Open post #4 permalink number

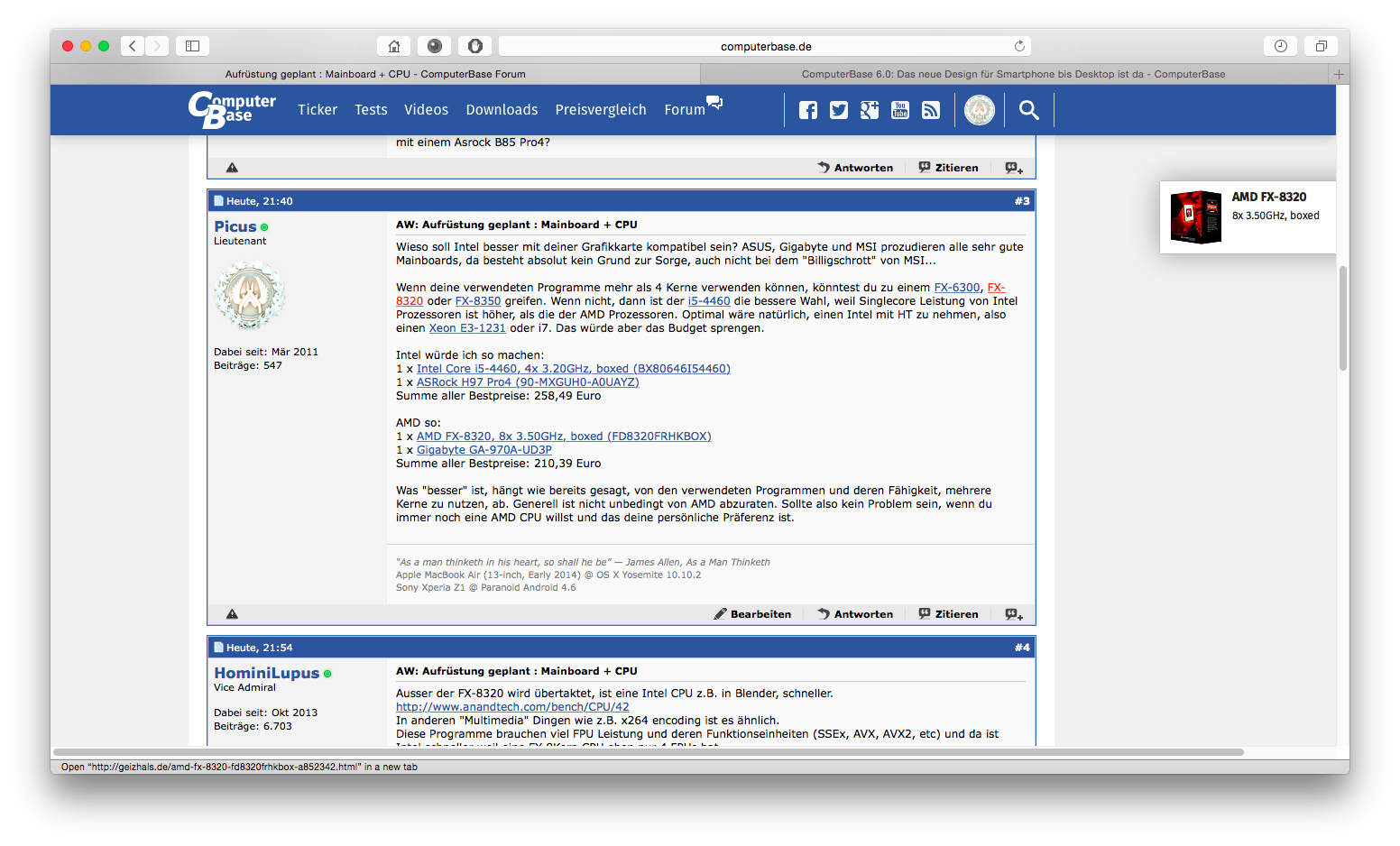(1022, 648)
